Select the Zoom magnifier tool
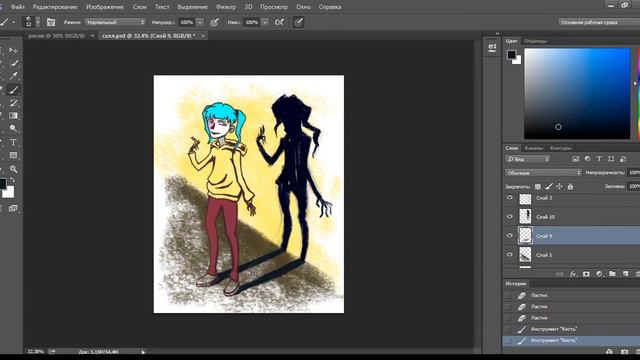The width and height of the screenshot is (640, 360). tap(13, 169)
